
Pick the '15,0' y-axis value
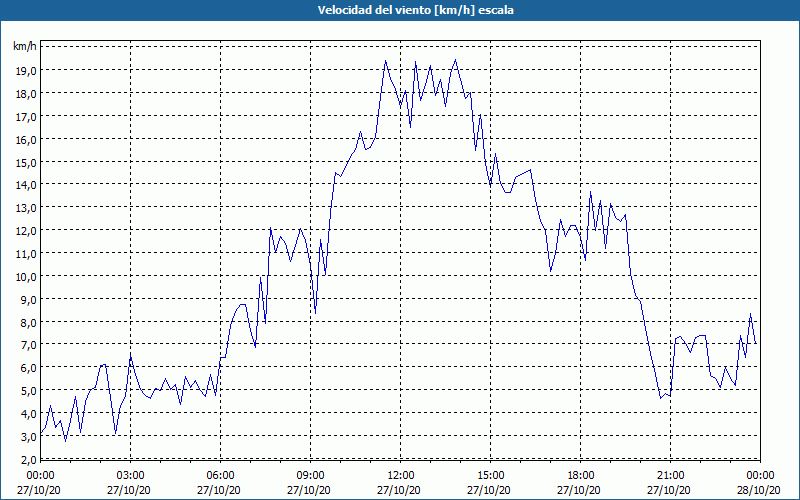[x=26, y=163]
